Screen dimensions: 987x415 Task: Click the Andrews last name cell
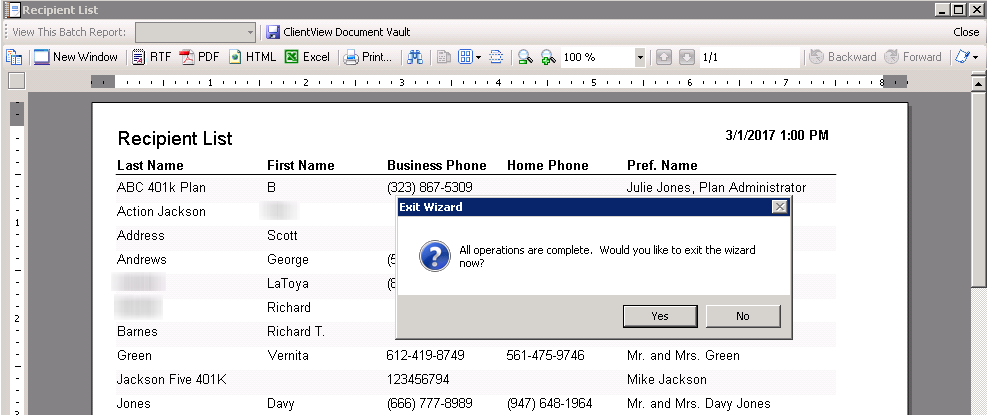point(142,259)
